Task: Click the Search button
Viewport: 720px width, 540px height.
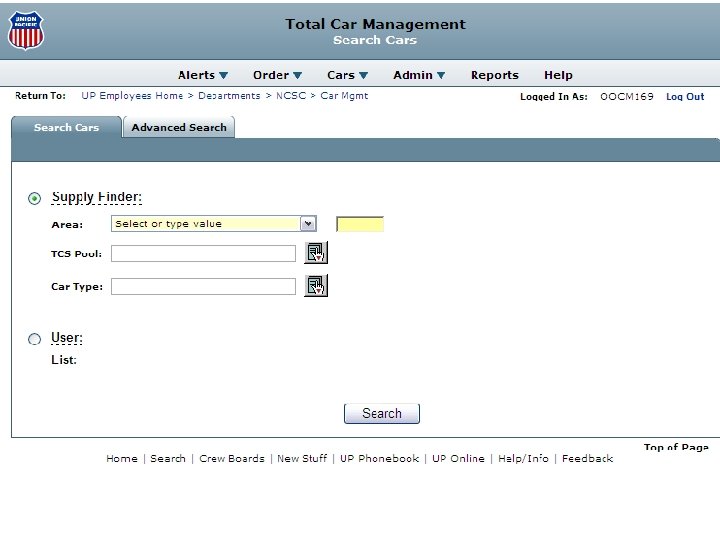Action: pyautogui.click(x=382, y=413)
